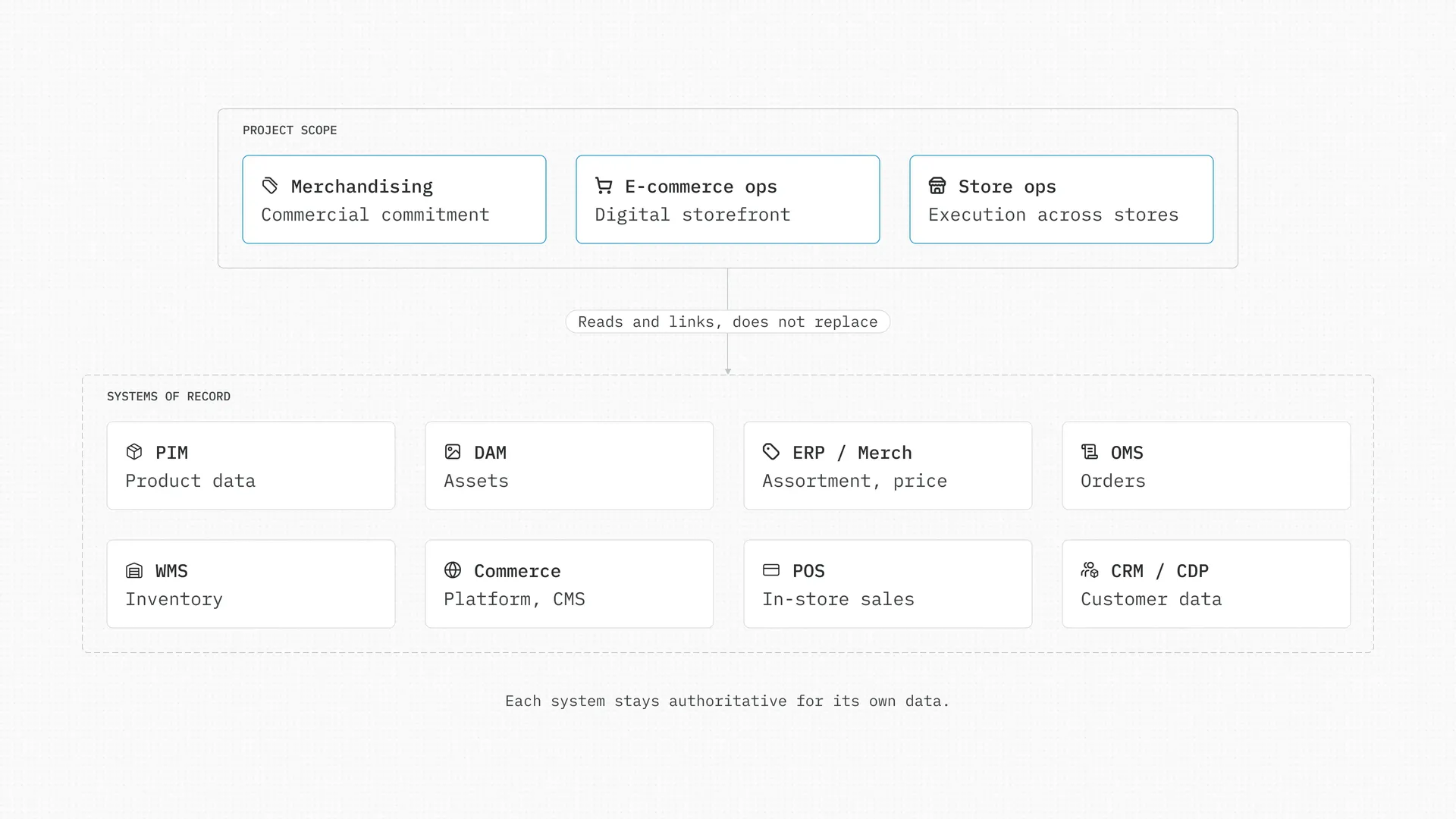Click the DAM title text
The image size is (1456, 819).
click(x=490, y=453)
